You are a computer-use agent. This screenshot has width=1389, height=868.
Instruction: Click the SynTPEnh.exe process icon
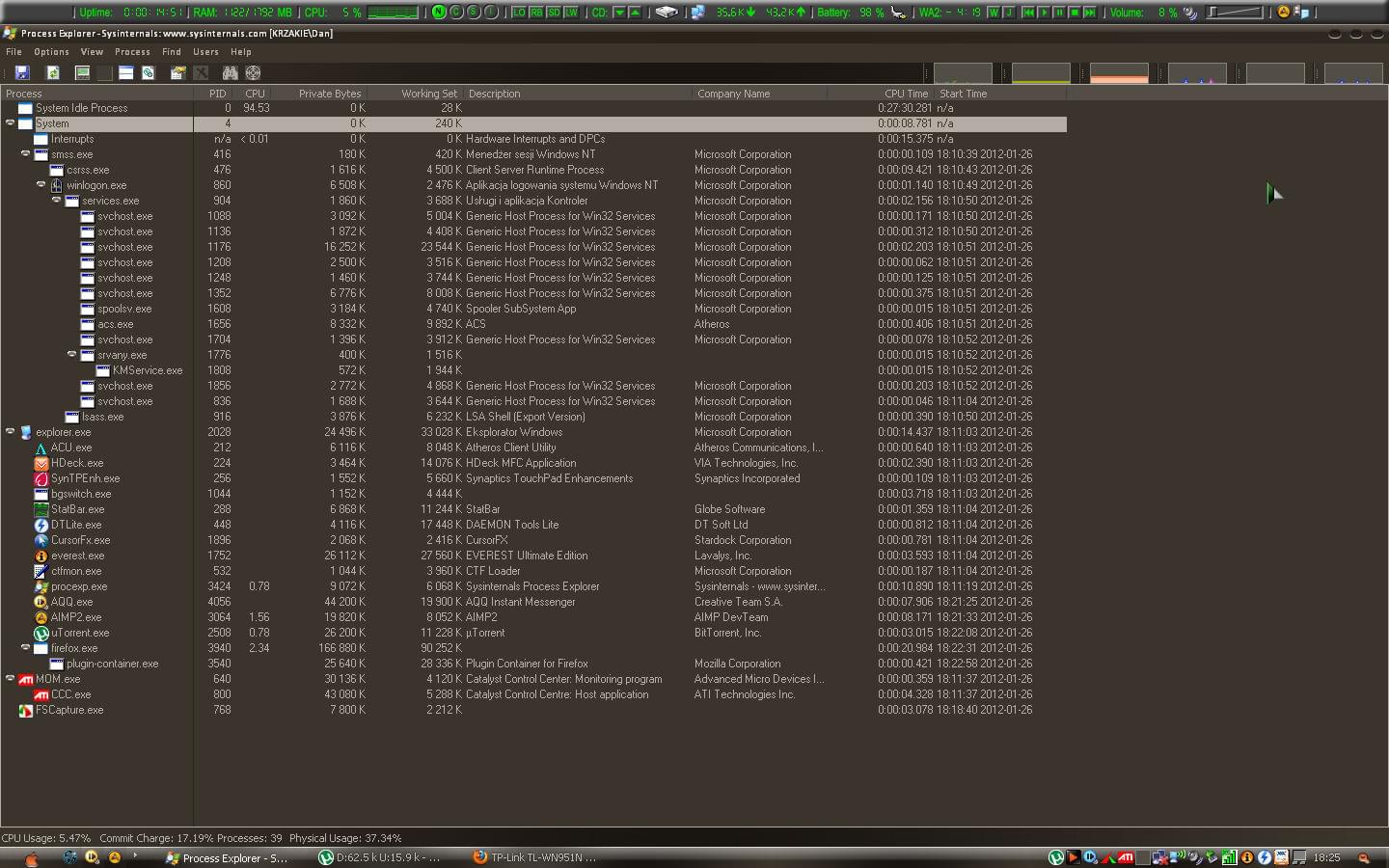tap(41, 479)
